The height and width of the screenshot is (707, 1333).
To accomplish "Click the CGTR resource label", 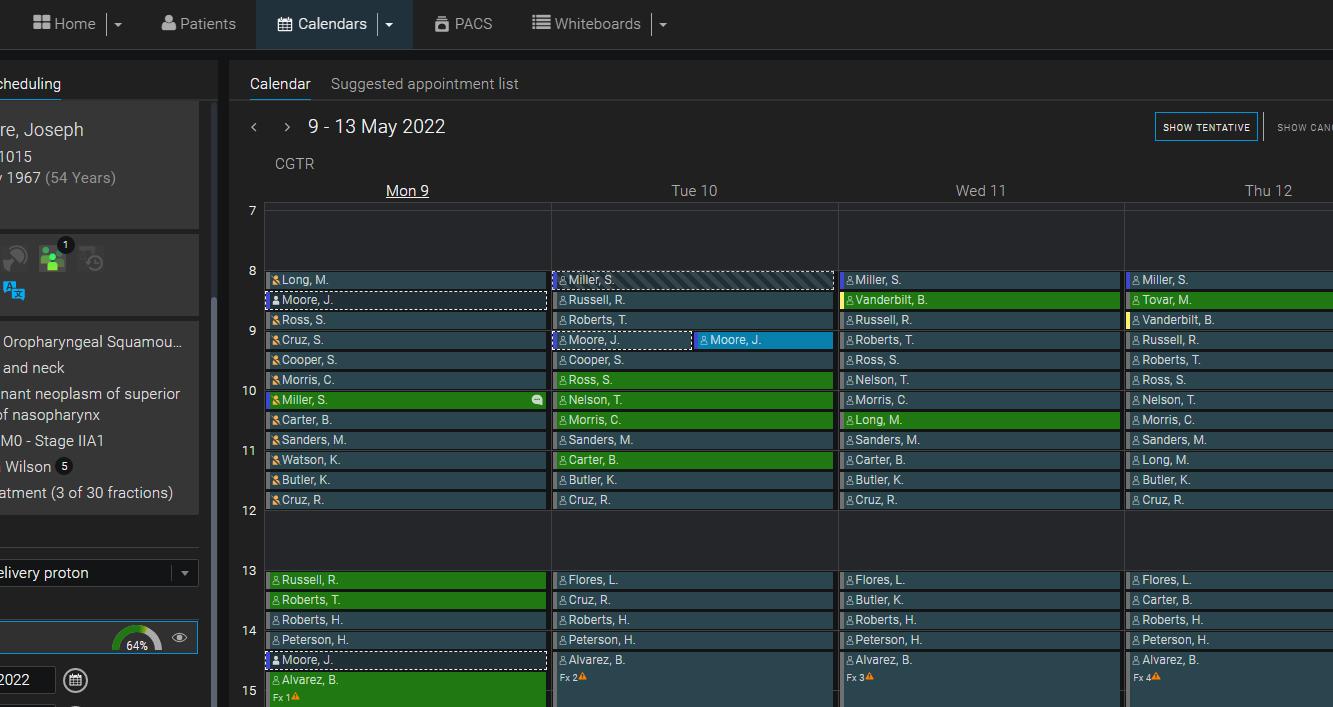I will tap(295, 164).
